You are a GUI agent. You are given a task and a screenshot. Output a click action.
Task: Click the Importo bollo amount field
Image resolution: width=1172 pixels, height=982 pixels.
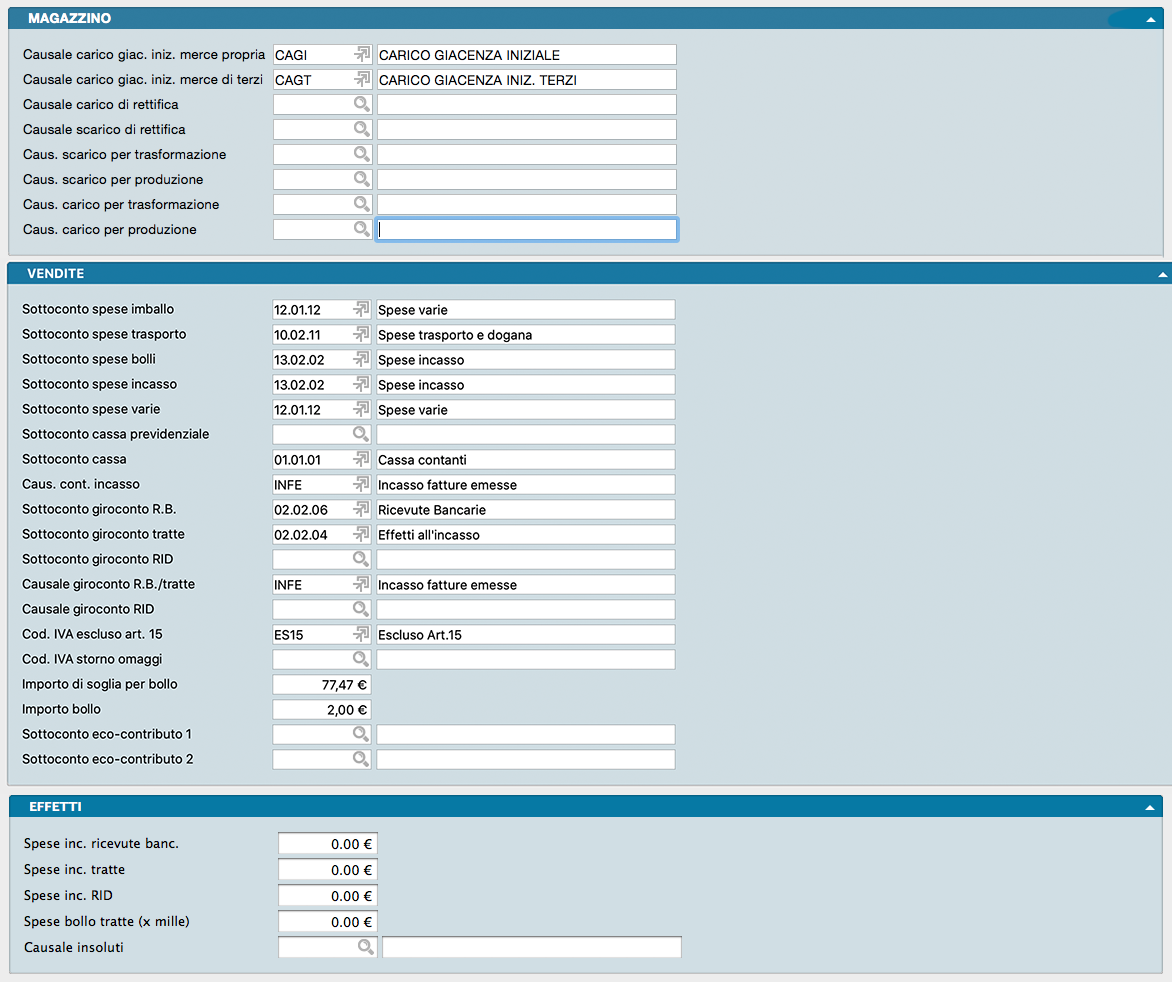321,709
